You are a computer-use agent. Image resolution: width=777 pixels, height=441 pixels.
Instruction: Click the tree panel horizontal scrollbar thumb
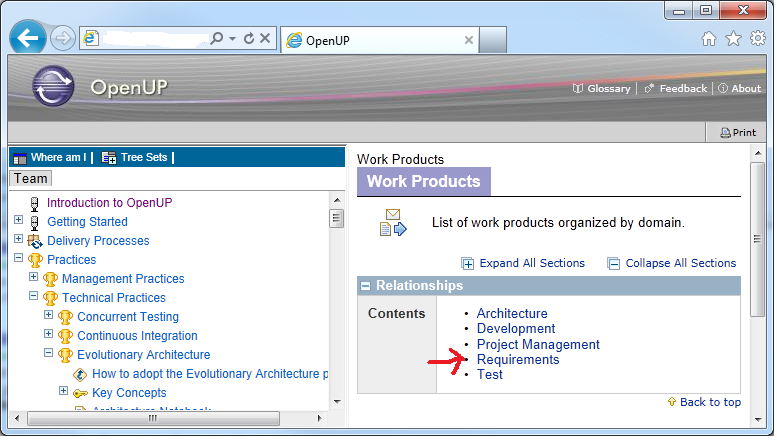click(153, 418)
